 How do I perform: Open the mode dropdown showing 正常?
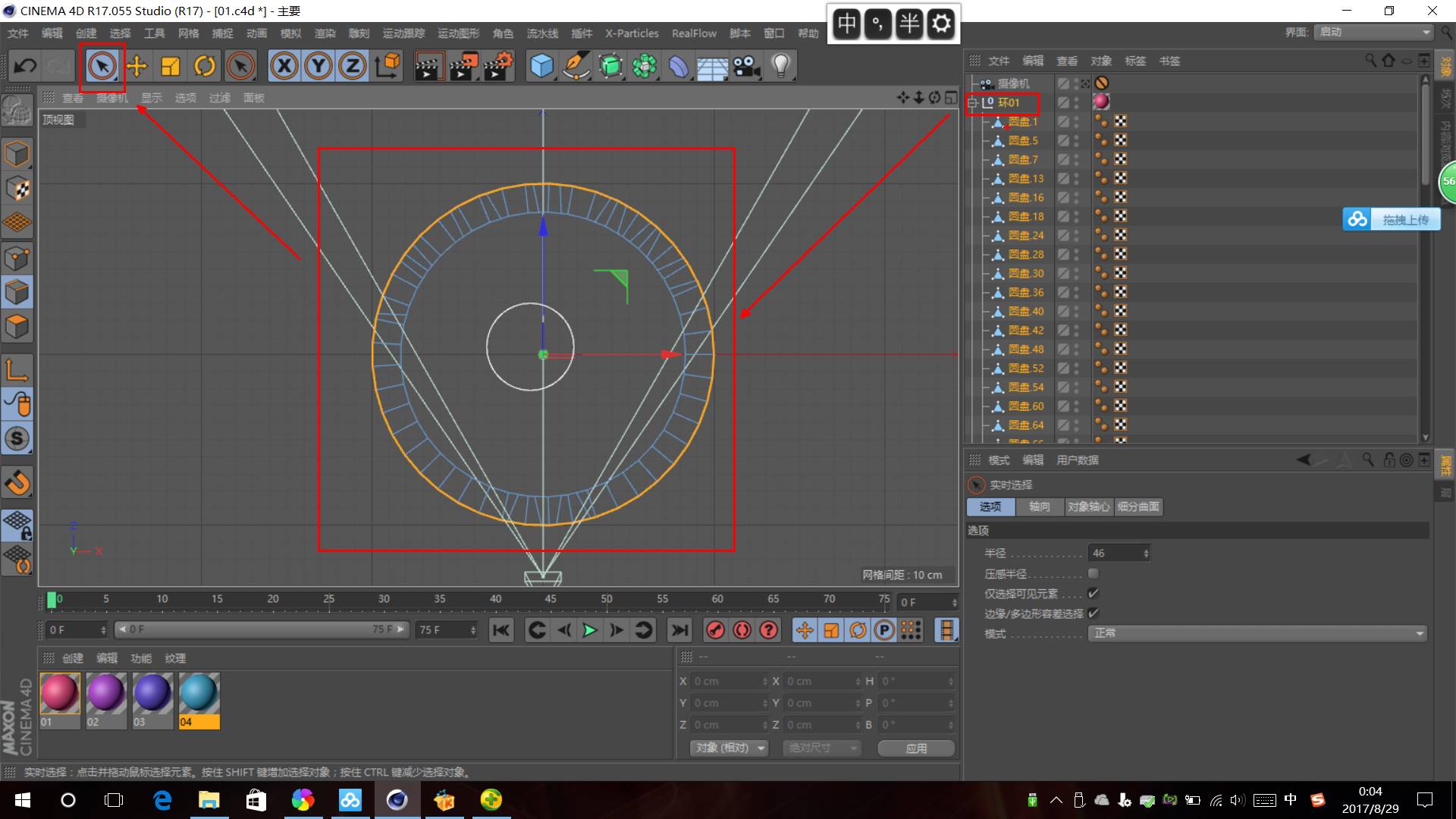tap(1257, 633)
